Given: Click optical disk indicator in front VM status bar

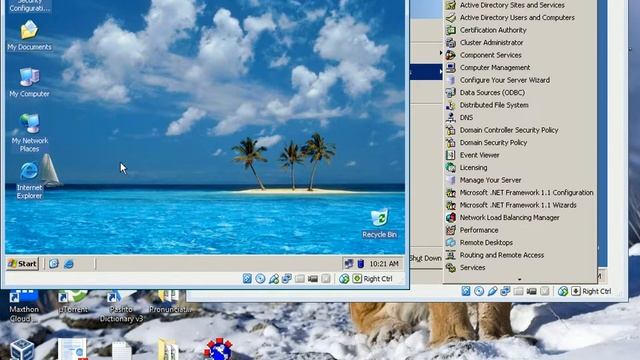Looking at the screenshot, I should pyautogui.click(x=260, y=278).
